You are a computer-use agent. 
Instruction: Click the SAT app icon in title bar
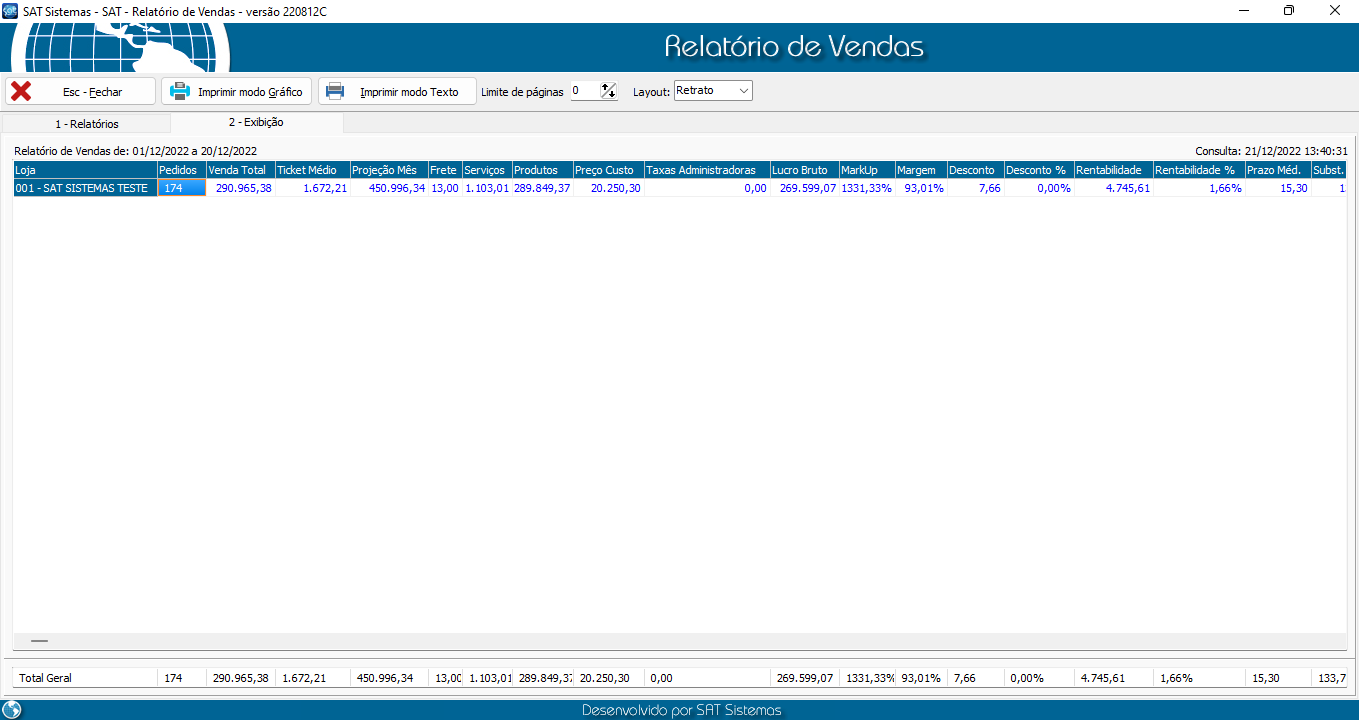[x=10, y=11]
